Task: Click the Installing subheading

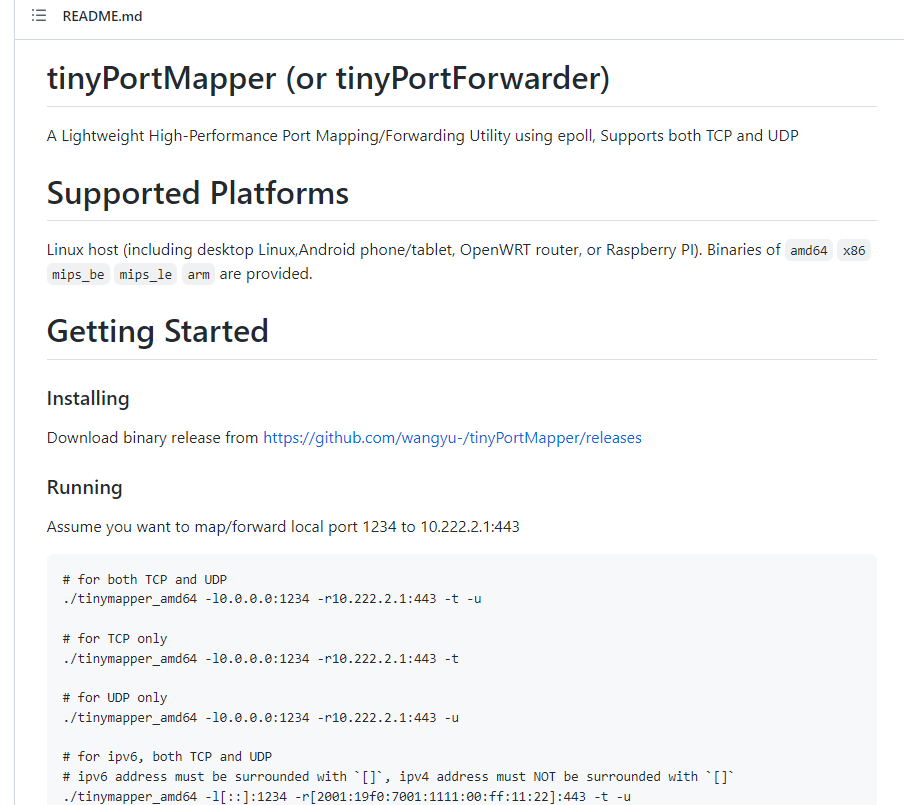Action: click(88, 398)
